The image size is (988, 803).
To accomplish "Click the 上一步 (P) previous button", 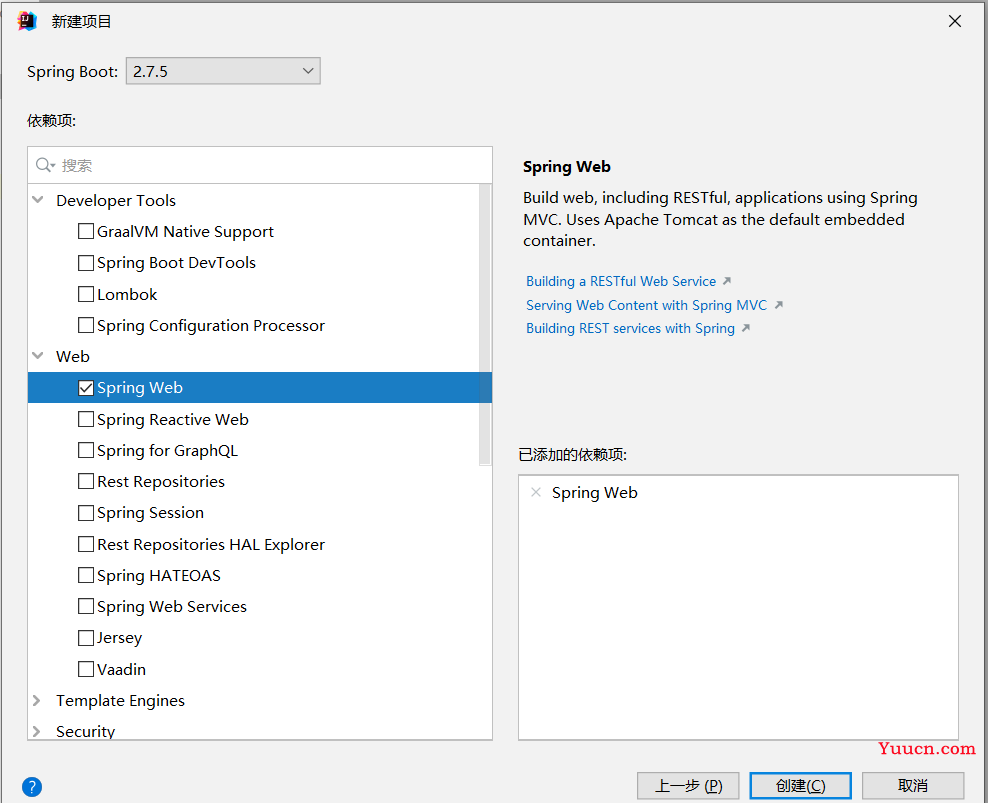I will pyautogui.click(x=688, y=786).
